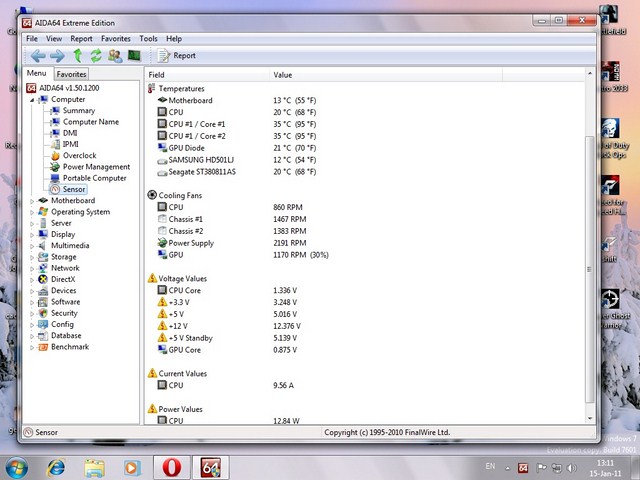The width and height of the screenshot is (640, 480).
Task: Select the Sensor gauge icon
Action: (55, 189)
